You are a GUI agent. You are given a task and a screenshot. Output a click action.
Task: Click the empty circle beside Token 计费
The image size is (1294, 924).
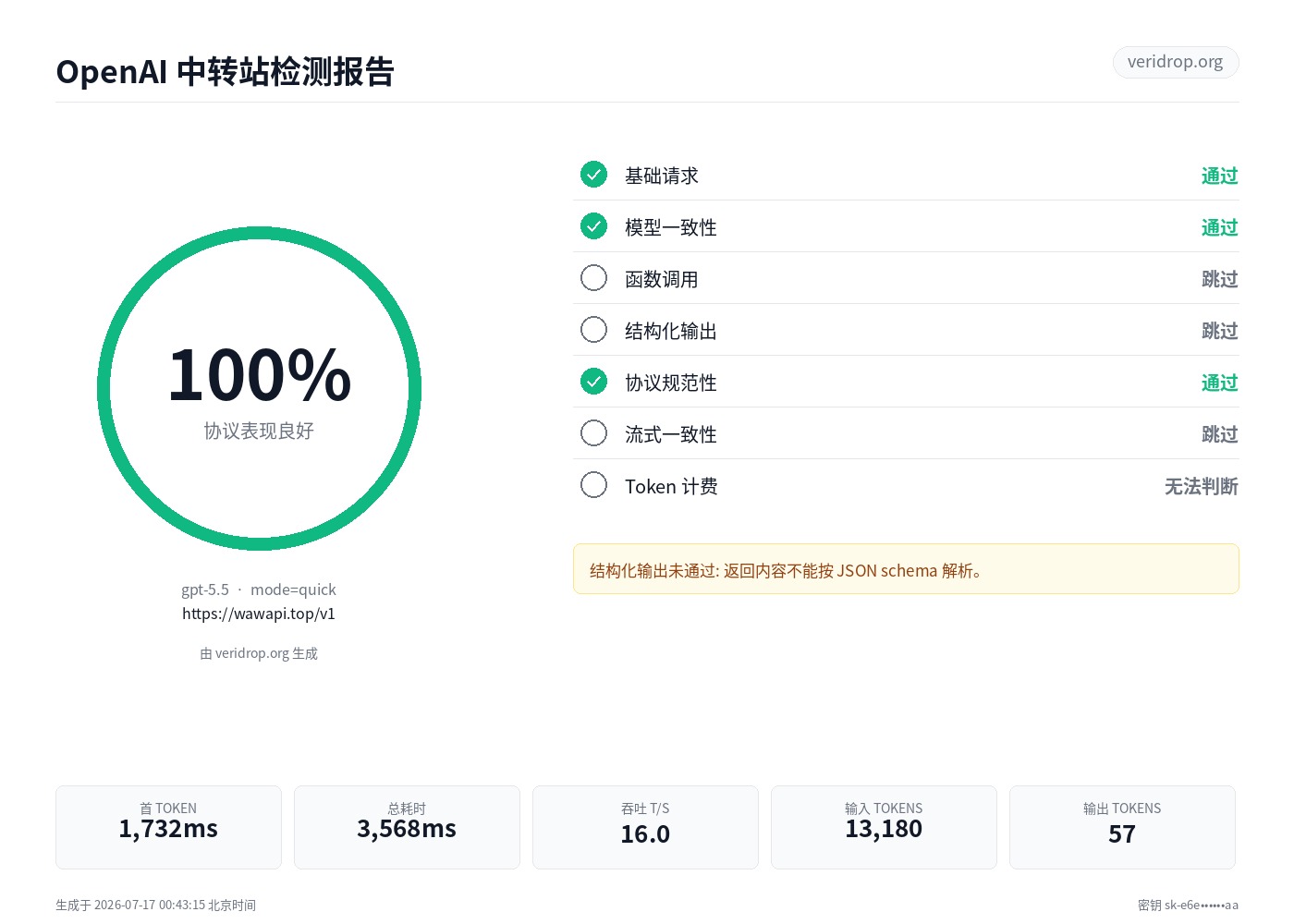click(x=593, y=484)
